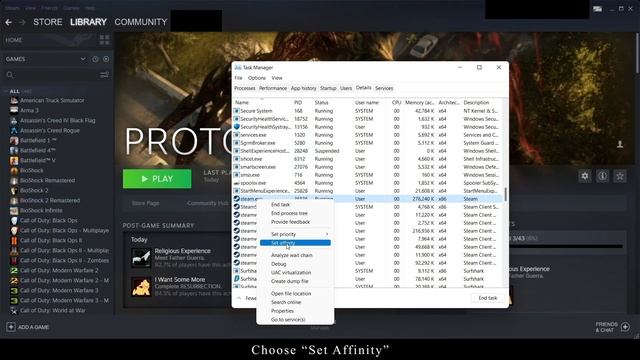Click Task Manager vertical scrollbar thumb
The image size is (640, 360).
[505, 194]
